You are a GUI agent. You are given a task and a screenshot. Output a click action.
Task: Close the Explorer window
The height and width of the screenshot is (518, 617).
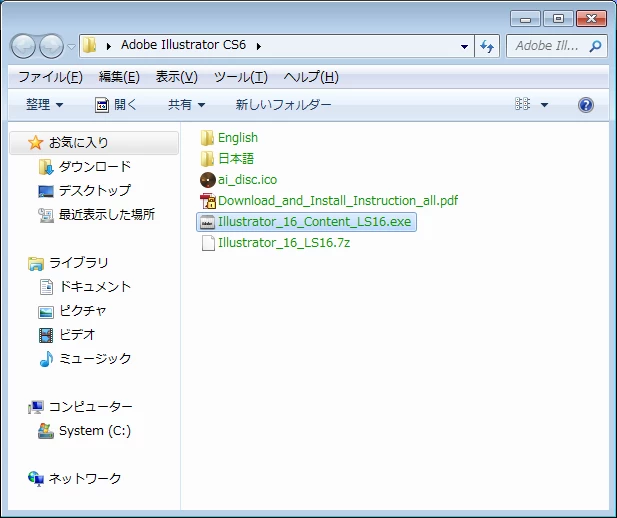(591, 18)
